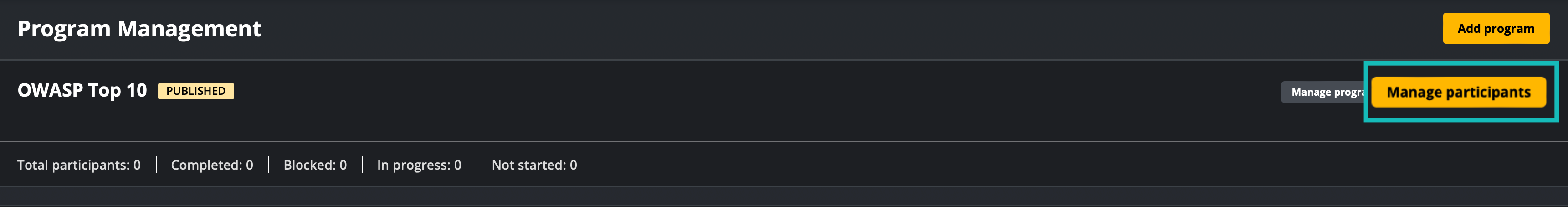
Task: Open Manage participants for OWASP Top 10
Action: pyautogui.click(x=1458, y=92)
